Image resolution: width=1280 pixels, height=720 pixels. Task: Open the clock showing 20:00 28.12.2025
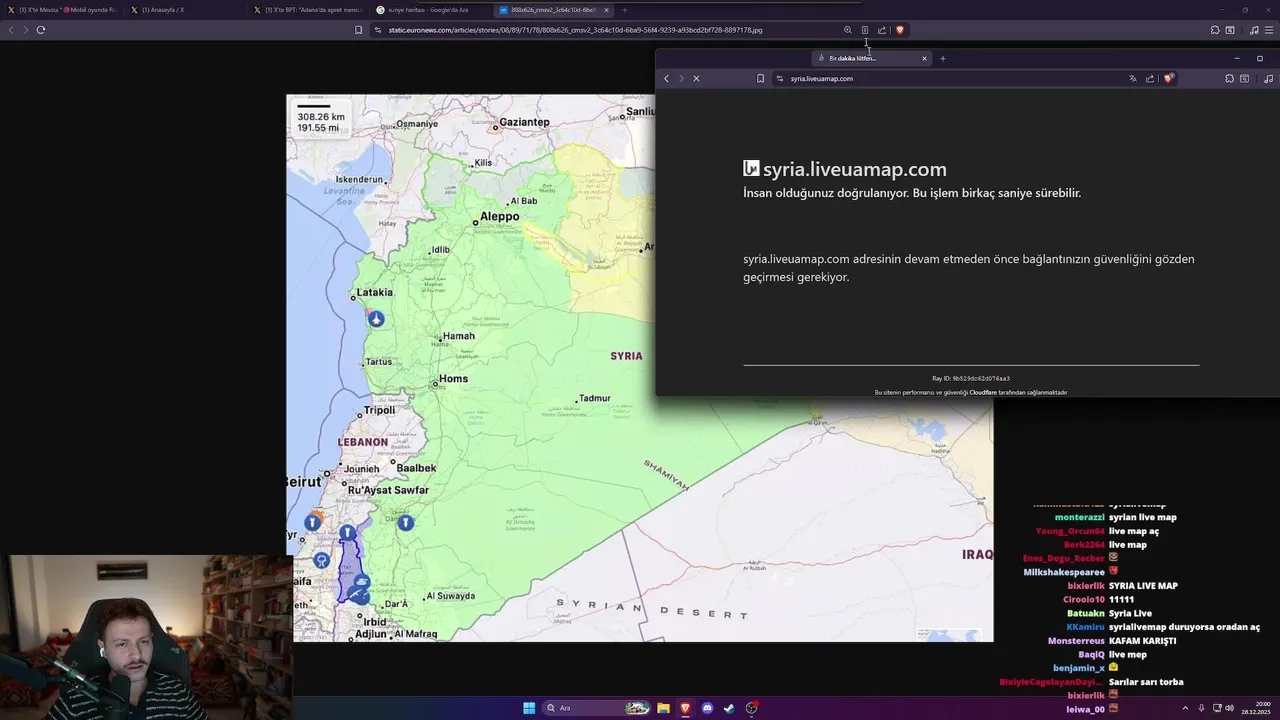click(1256, 708)
